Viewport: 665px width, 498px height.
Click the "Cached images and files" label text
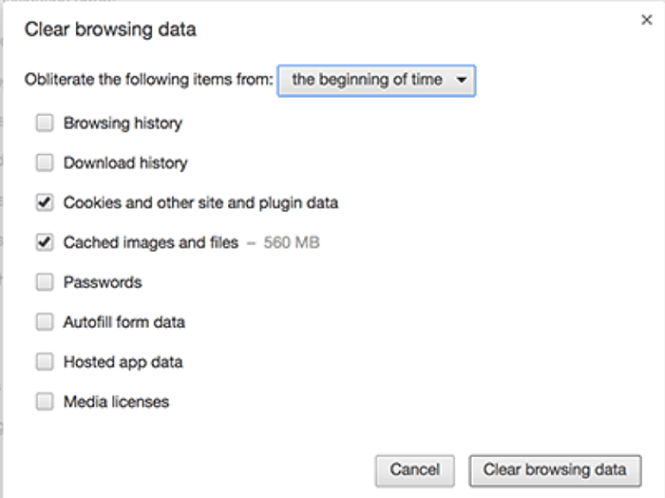(x=151, y=242)
